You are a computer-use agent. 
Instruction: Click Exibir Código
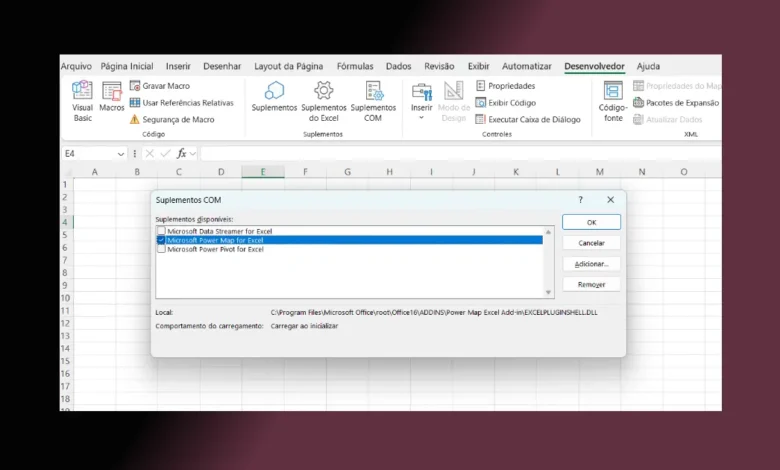click(x=506, y=102)
